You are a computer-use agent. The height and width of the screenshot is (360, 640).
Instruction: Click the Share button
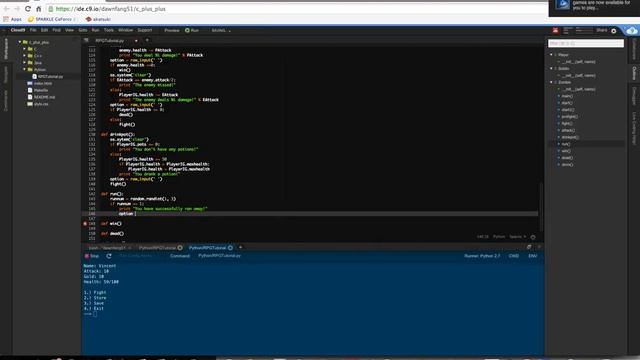pos(602,30)
